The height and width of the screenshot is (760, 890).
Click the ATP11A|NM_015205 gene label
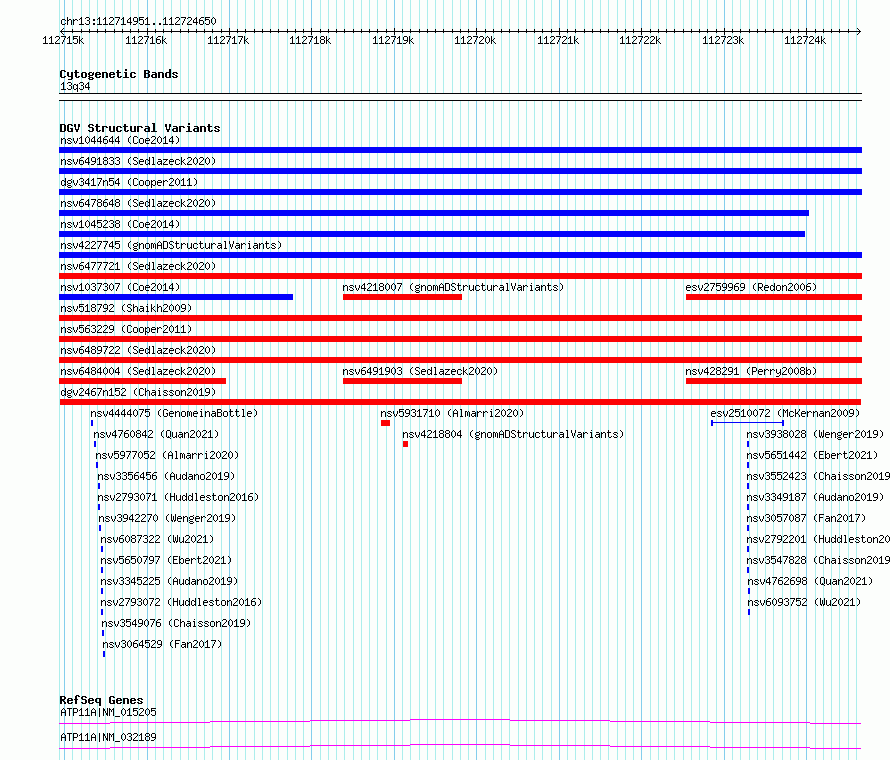(108, 712)
